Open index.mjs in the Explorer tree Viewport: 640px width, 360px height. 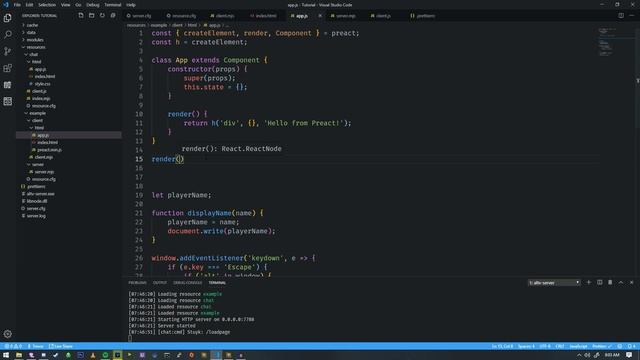coord(41,99)
